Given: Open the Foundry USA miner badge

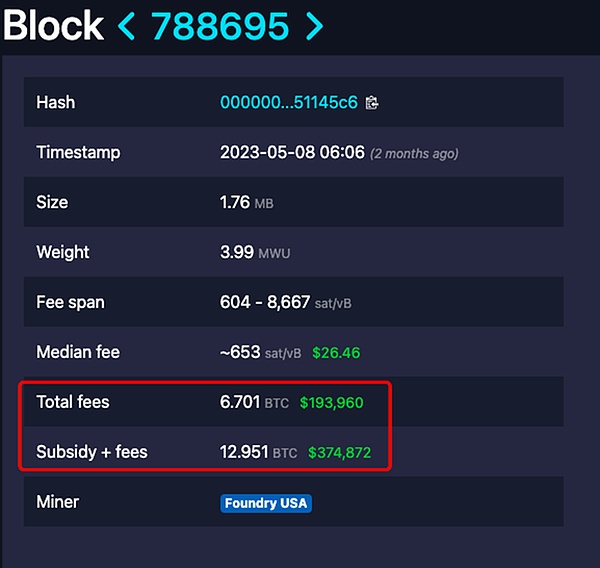Looking at the screenshot, I should click(x=266, y=503).
